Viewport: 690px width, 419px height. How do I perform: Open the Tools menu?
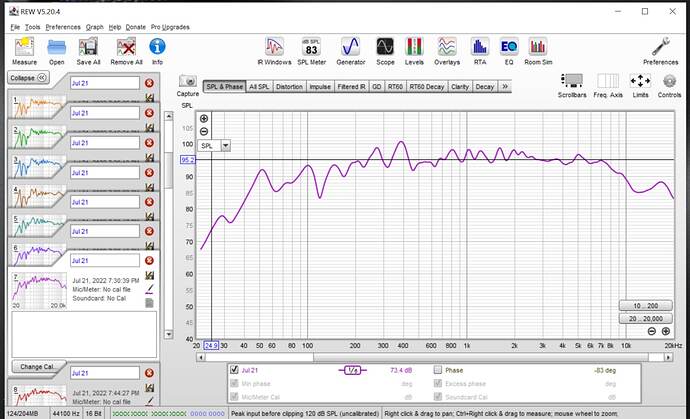(x=32, y=27)
